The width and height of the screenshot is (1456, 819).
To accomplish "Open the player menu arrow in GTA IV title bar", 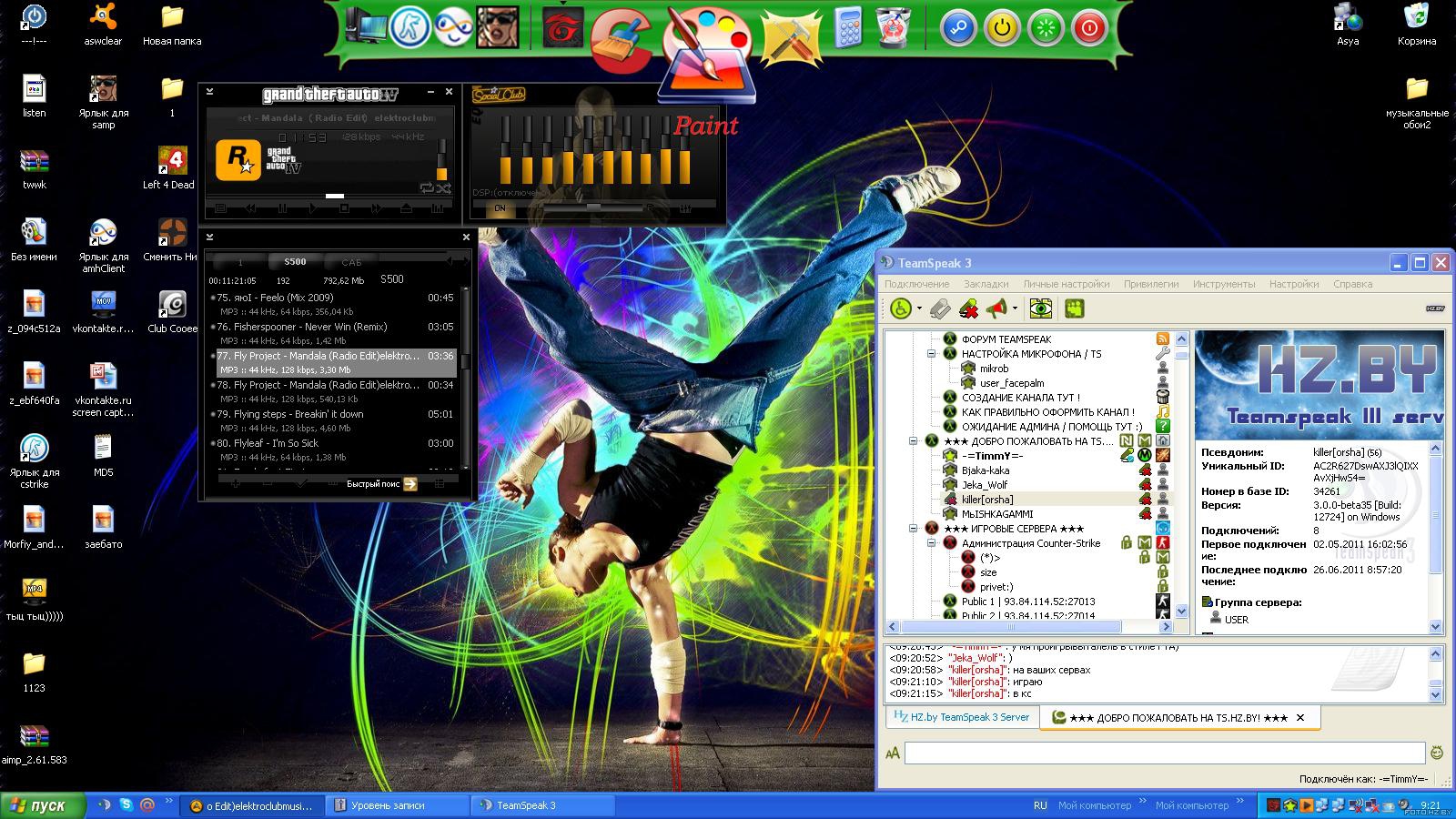I will pyautogui.click(x=209, y=92).
